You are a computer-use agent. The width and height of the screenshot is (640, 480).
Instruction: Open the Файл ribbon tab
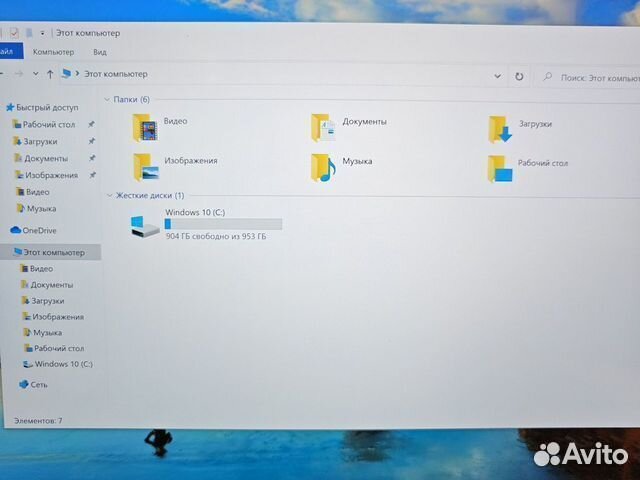click(11, 52)
